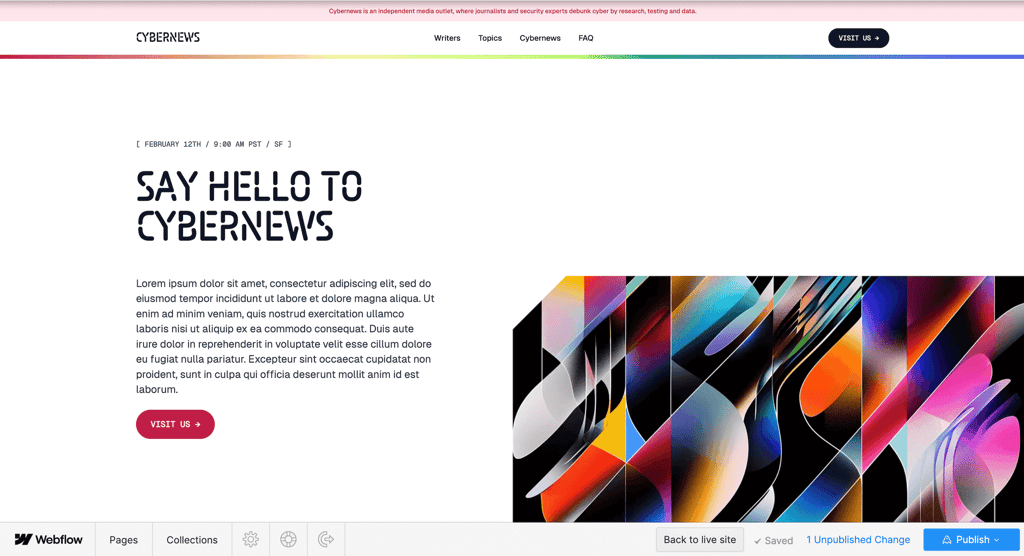The height and width of the screenshot is (556, 1024).
Task: Open the Publish dropdown button
Action: 971,540
